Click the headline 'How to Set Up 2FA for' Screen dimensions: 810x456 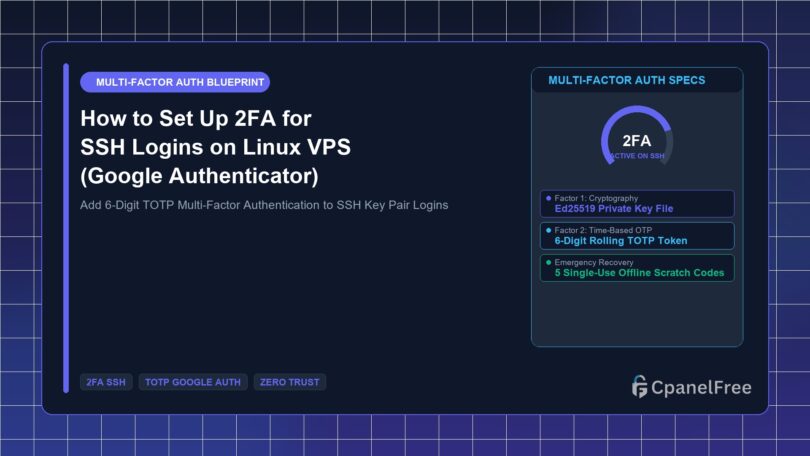point(196,119)
